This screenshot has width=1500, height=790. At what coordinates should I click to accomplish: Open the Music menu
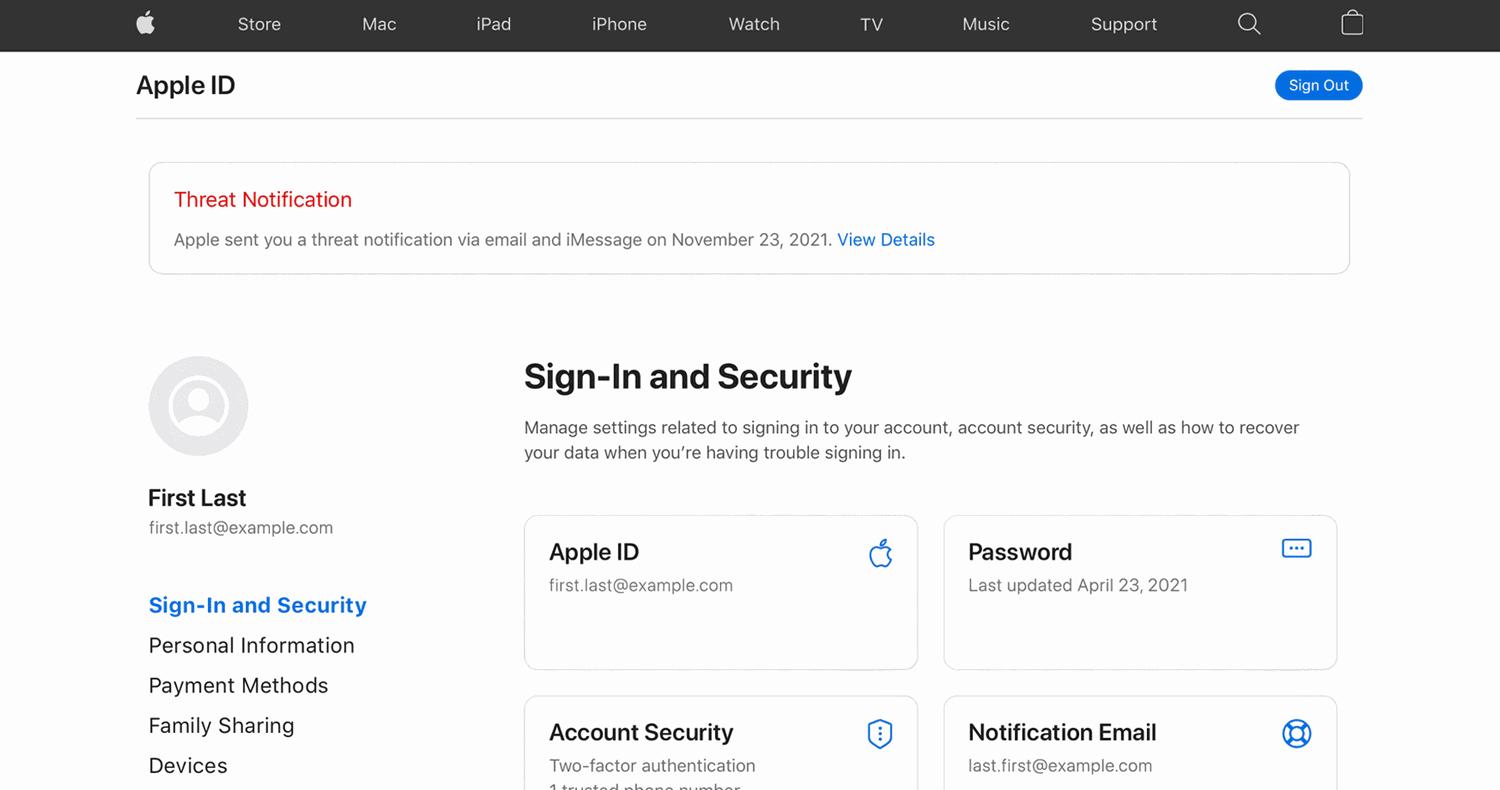pos(986,24)
